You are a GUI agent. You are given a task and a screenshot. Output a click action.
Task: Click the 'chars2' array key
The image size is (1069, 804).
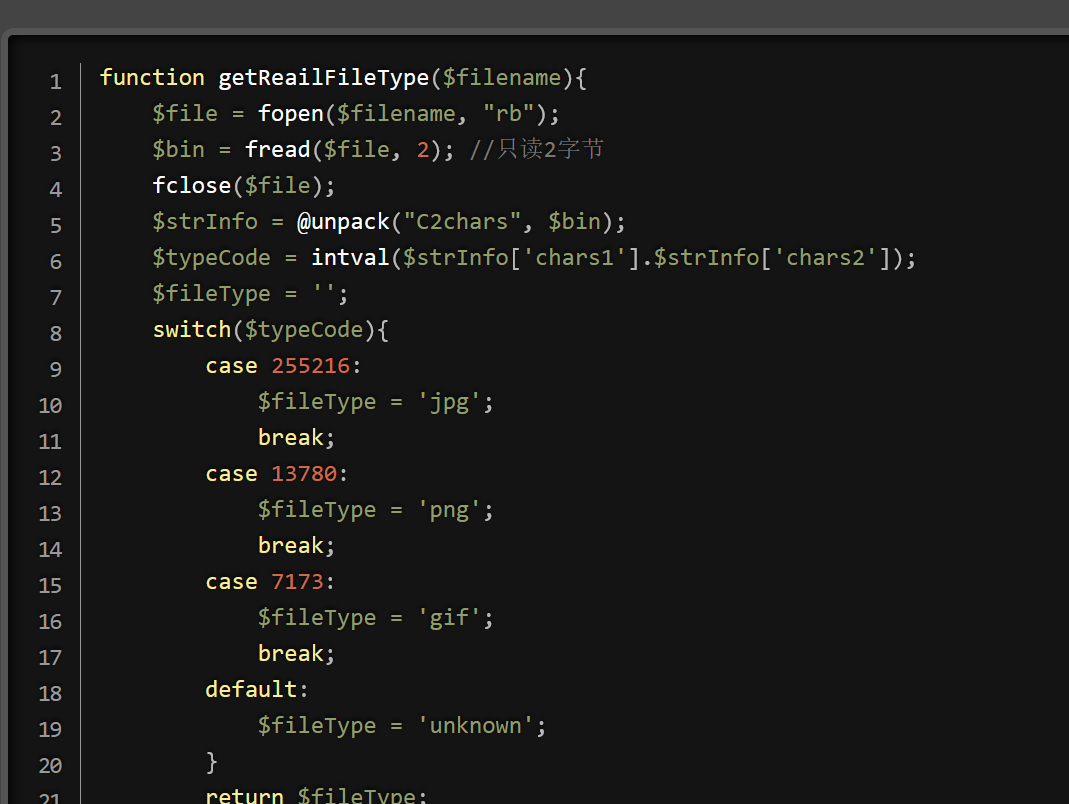pyautogui.click(x=832, y=258)
